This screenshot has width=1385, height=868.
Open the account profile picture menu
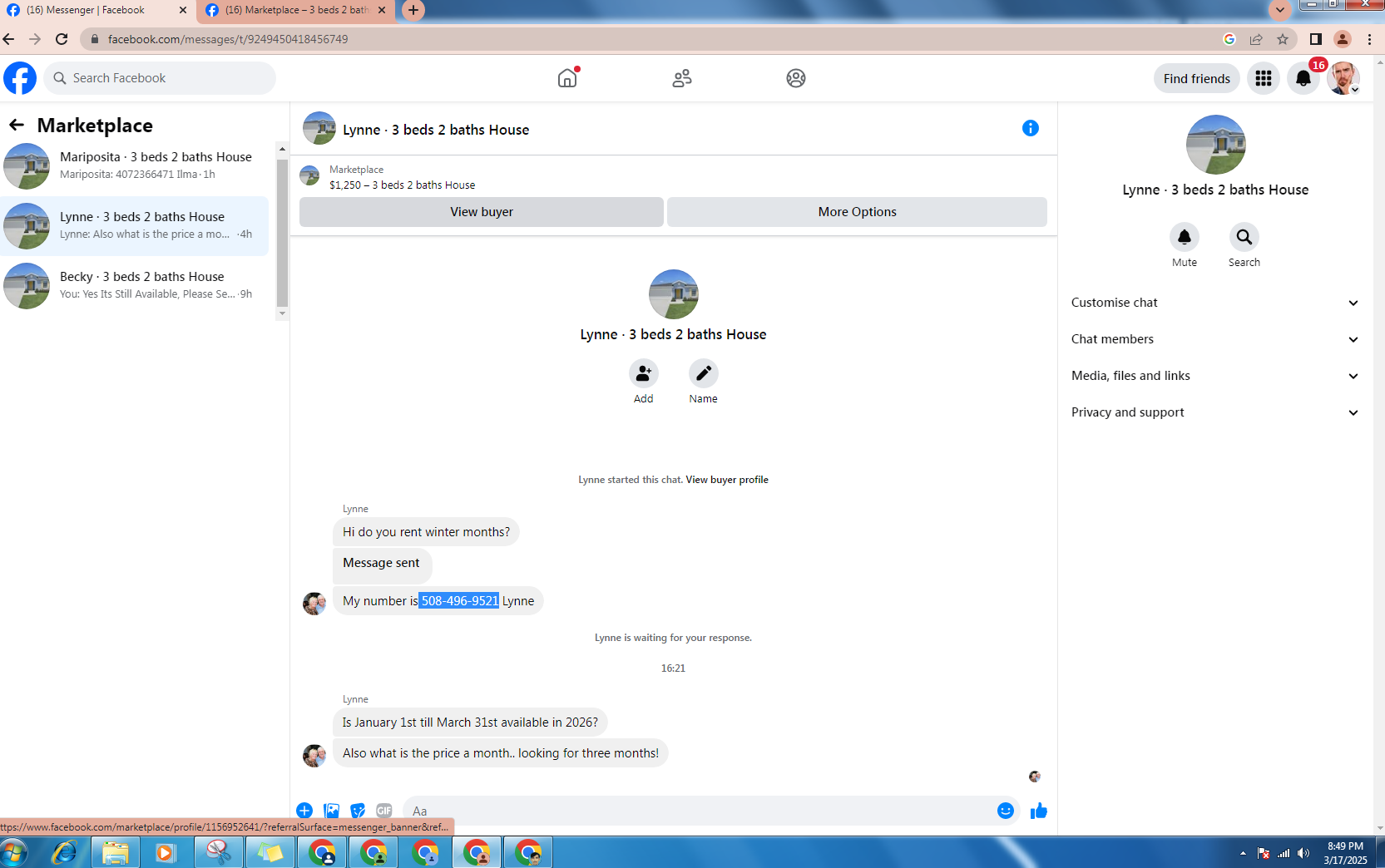click(1343, 78)
